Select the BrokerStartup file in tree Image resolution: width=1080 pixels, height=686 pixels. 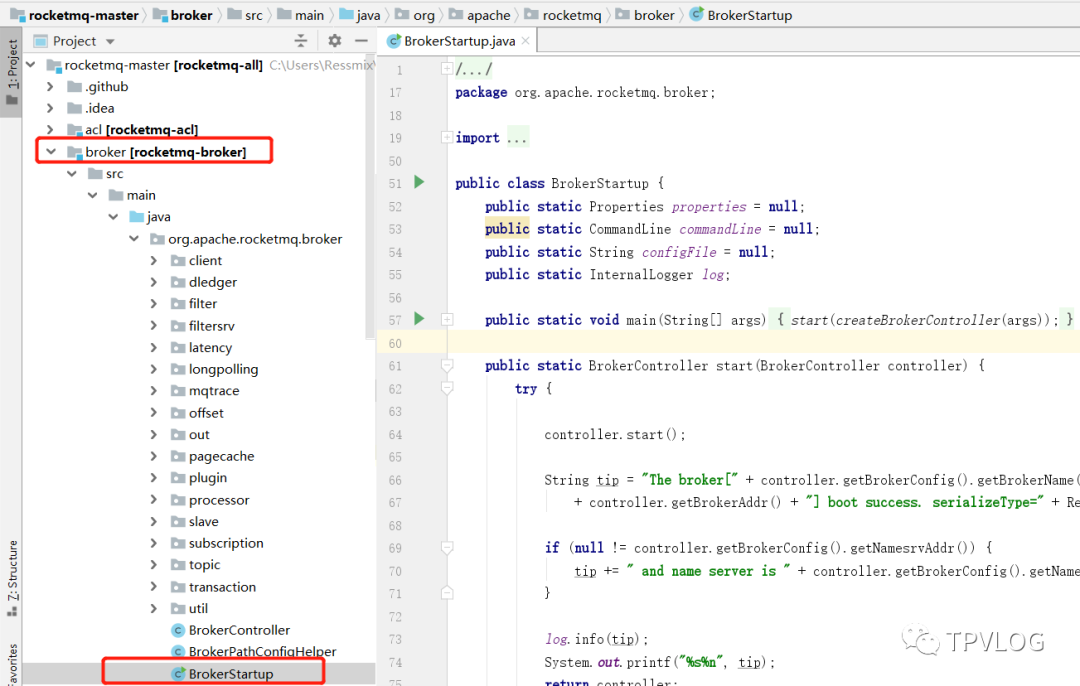[230, 674]
